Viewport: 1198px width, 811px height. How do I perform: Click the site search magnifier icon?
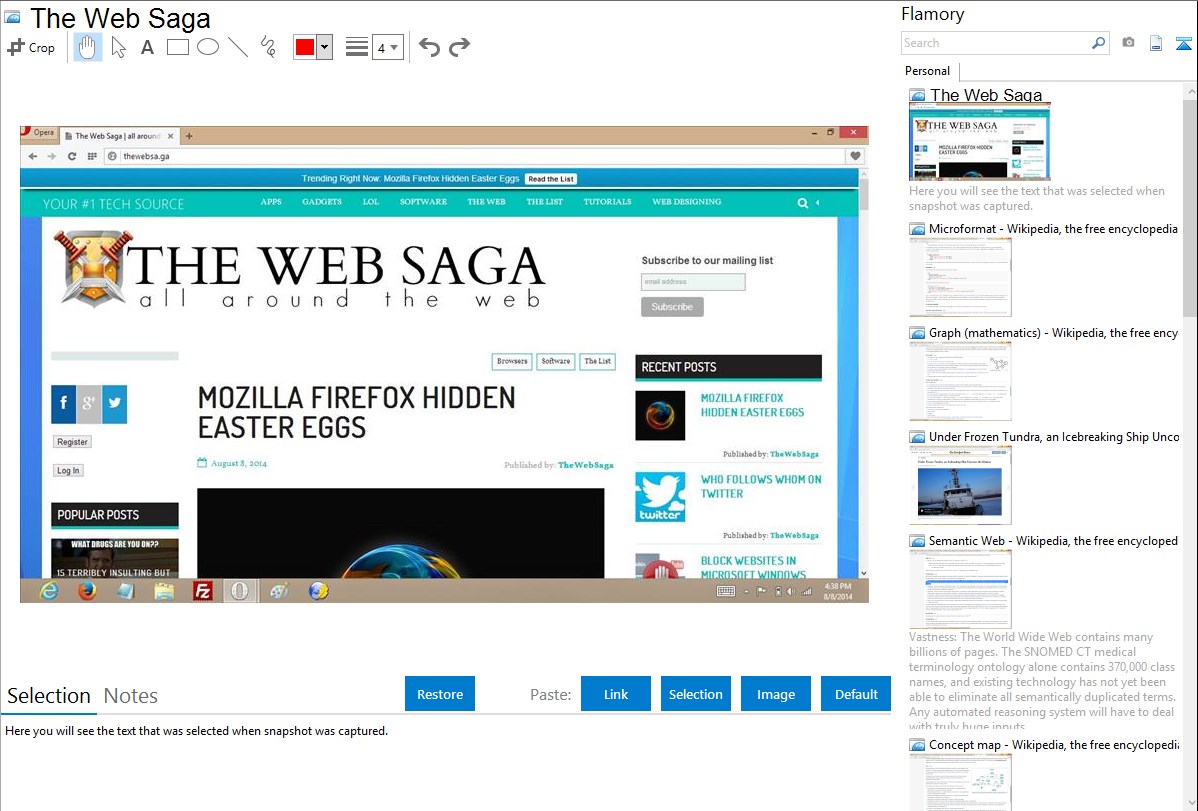(x=802, y=203)
